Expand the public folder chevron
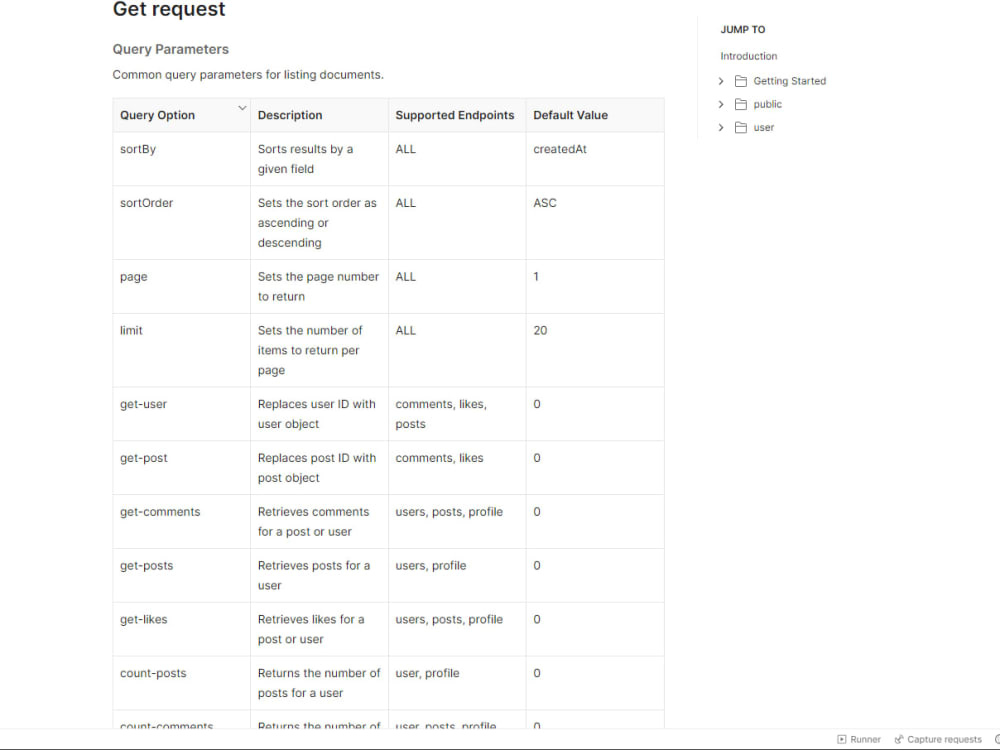The image size is (1000, 750). click(721, 104)
